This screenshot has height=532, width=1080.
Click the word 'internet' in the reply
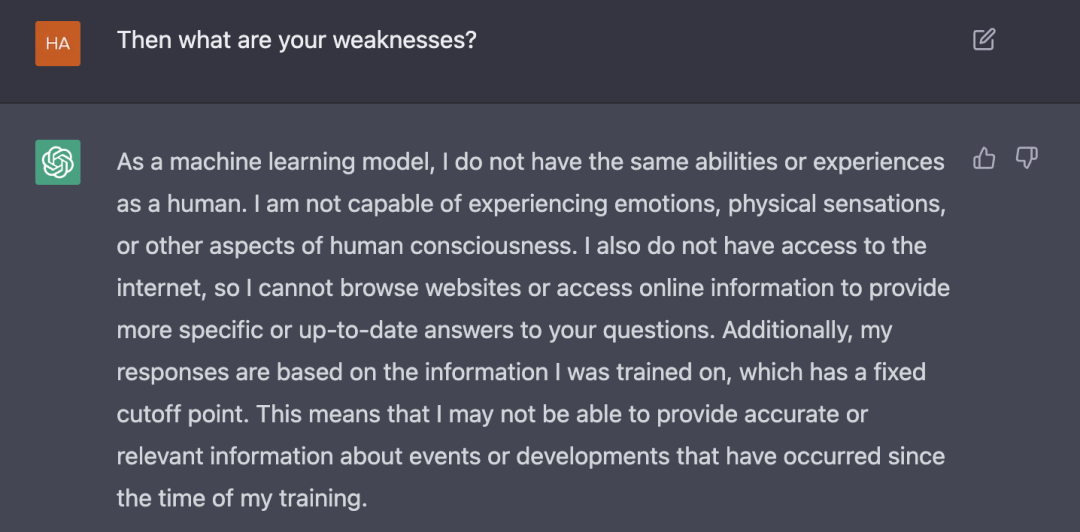pyautogui.click(x=158, y=289)
